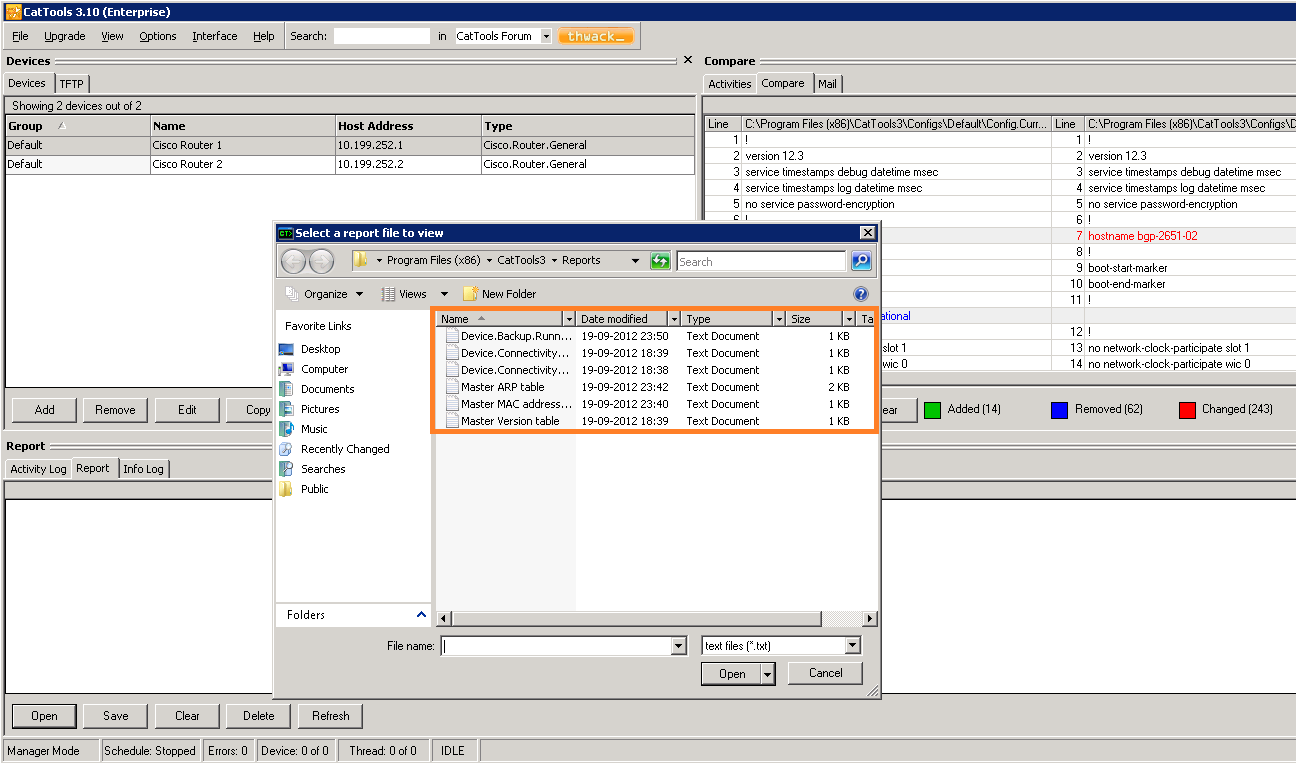Click the green refresh icon beside address bar

(x=660, y=261)
